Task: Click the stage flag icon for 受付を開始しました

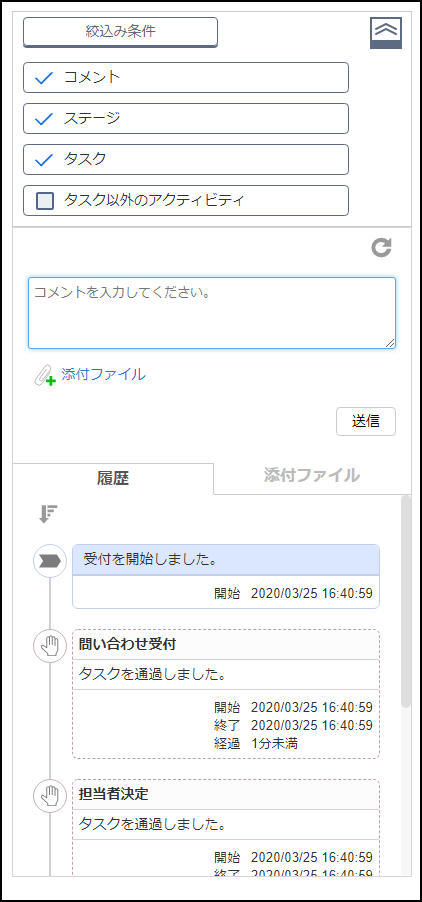Action: 50,561
